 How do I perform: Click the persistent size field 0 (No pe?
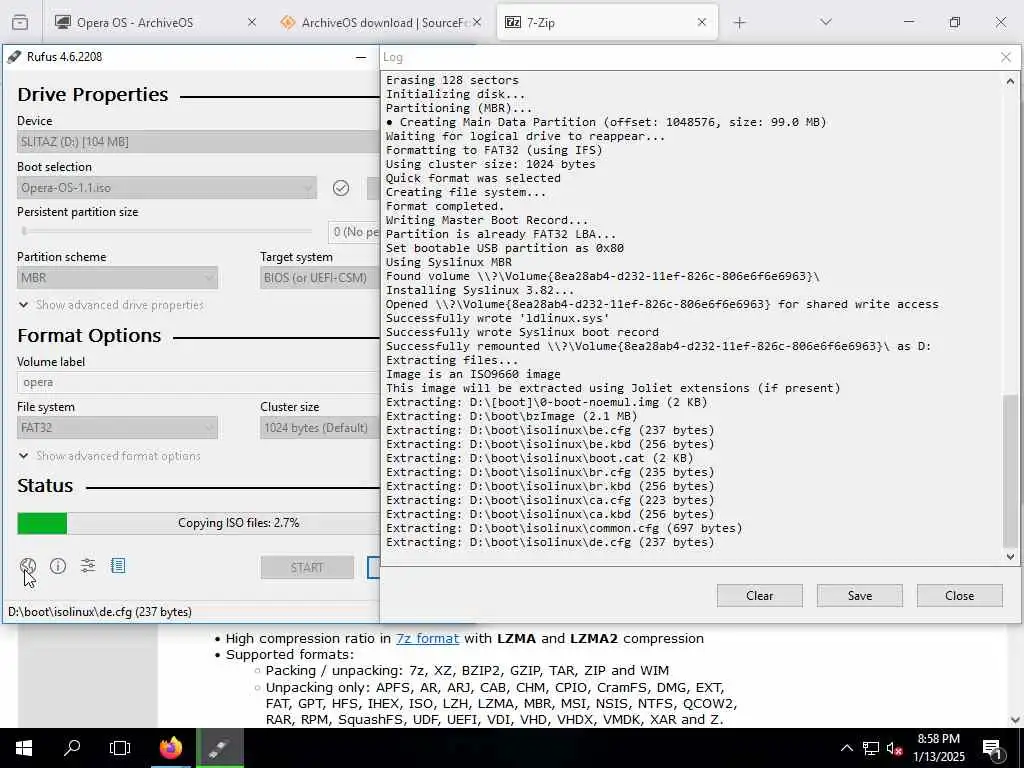[353, 232]
